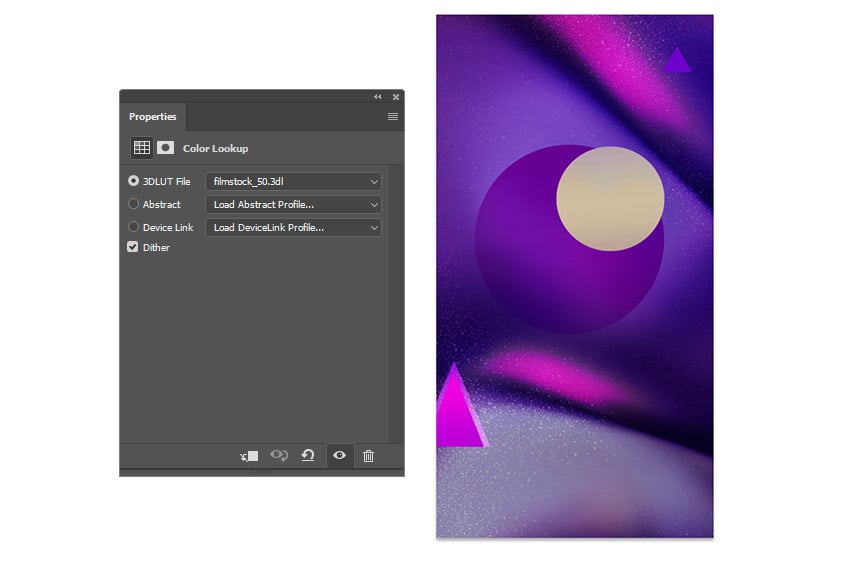The height and width of the screenshot is (564, 850).
Task: Click the beige circle in artwork
Action: [610, 198]
